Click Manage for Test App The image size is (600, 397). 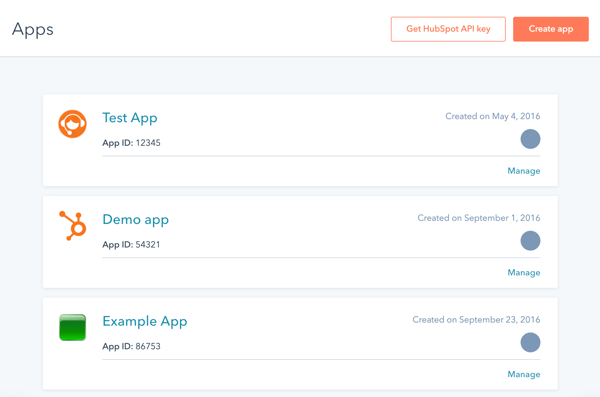pyautogui.click(x=524, y=171)
